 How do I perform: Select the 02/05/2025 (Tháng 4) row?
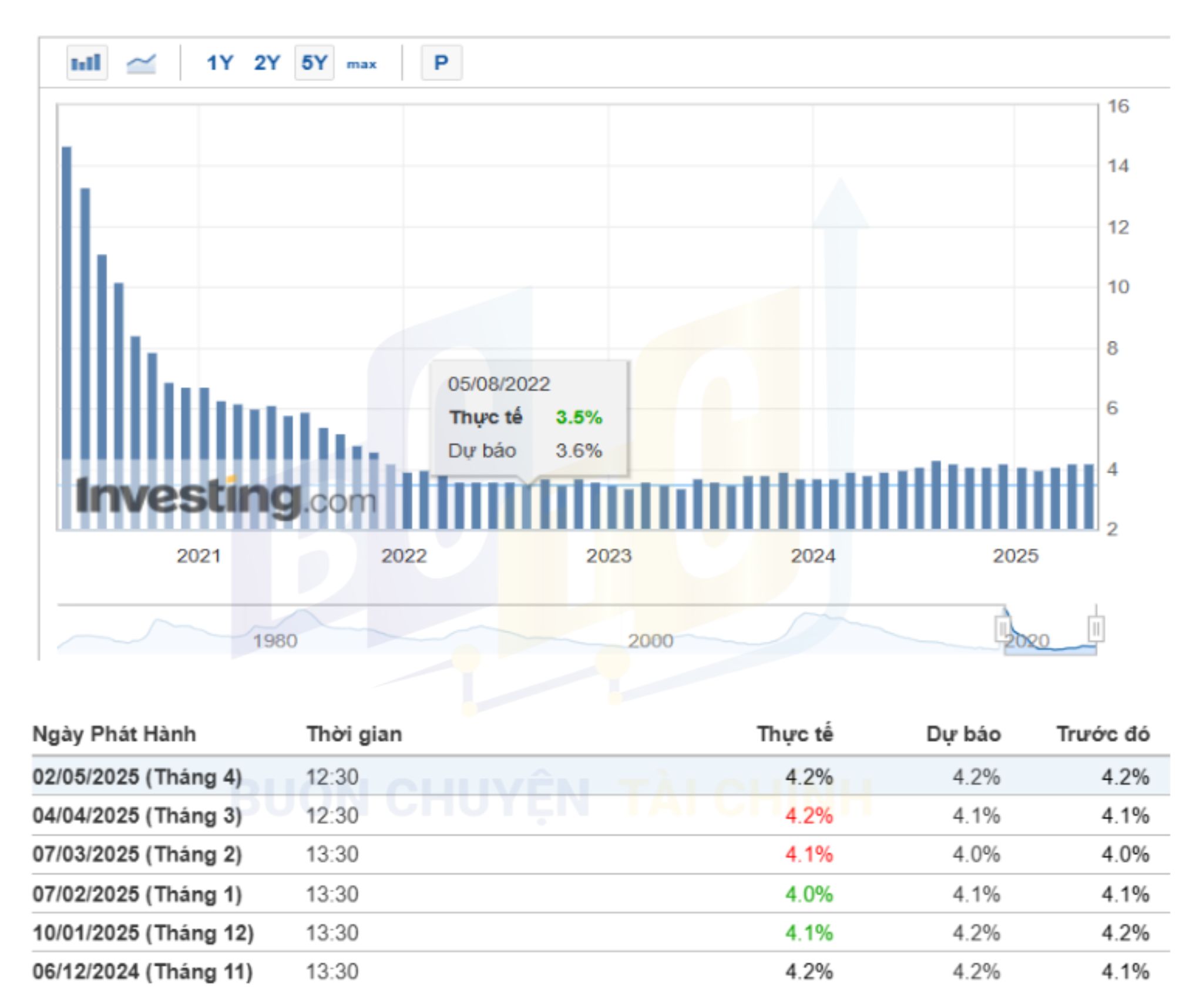(x=137, y=777)
